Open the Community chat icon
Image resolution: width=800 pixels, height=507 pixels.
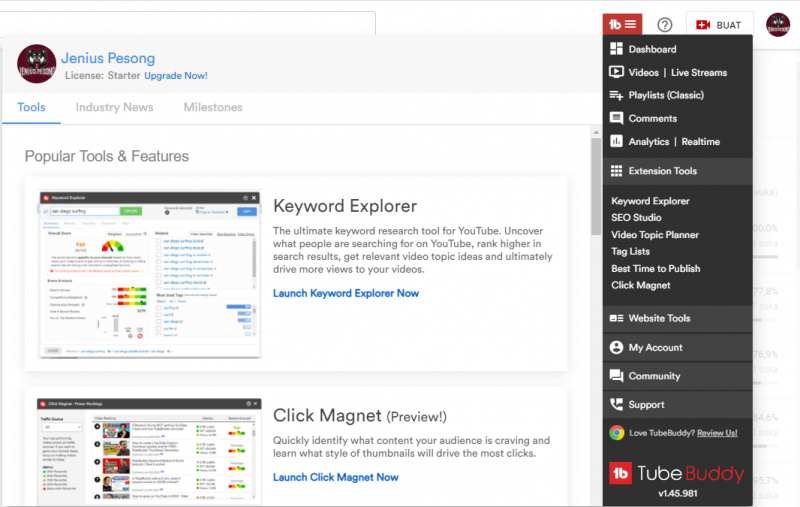click(x=617, y=376)
